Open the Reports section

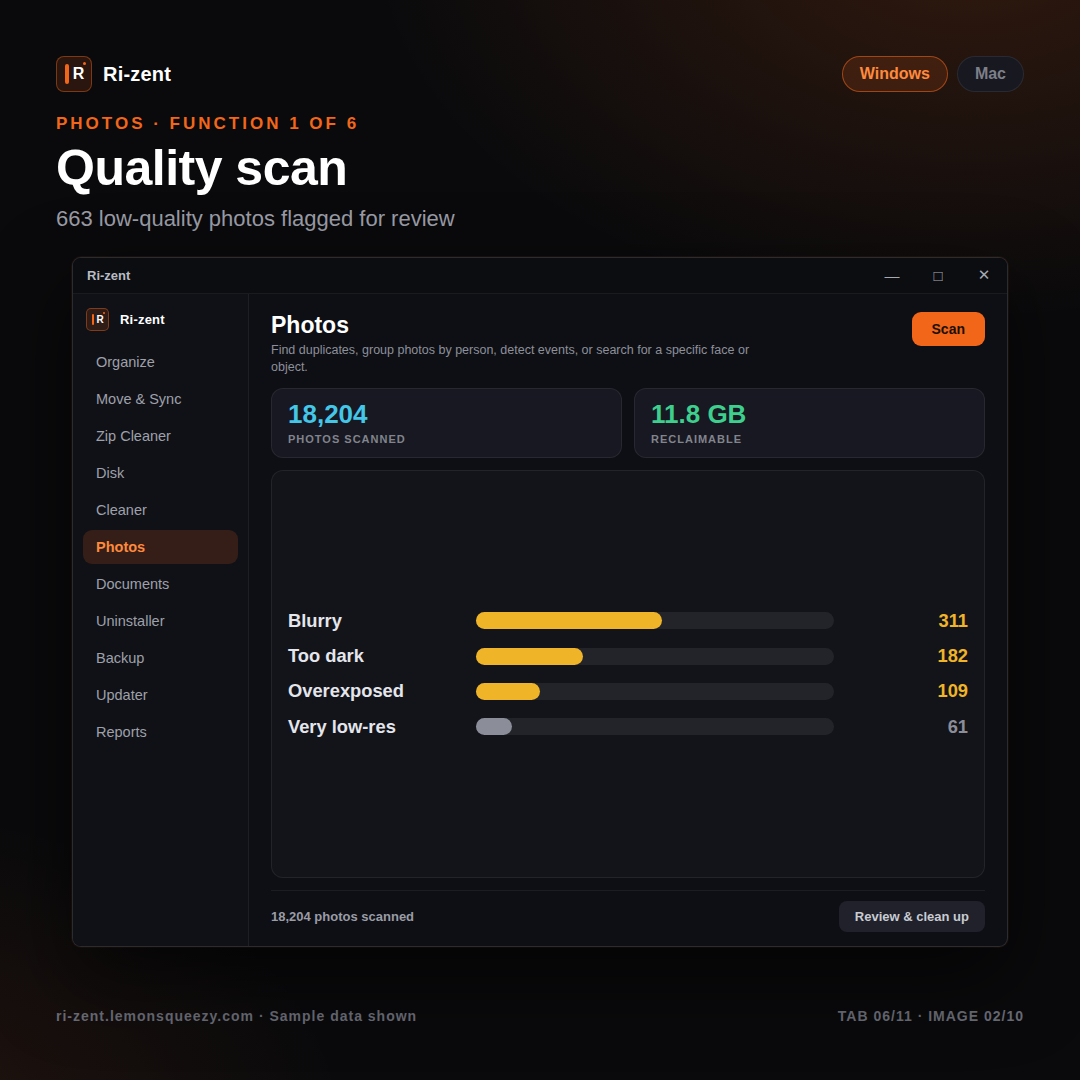point(160,732)
